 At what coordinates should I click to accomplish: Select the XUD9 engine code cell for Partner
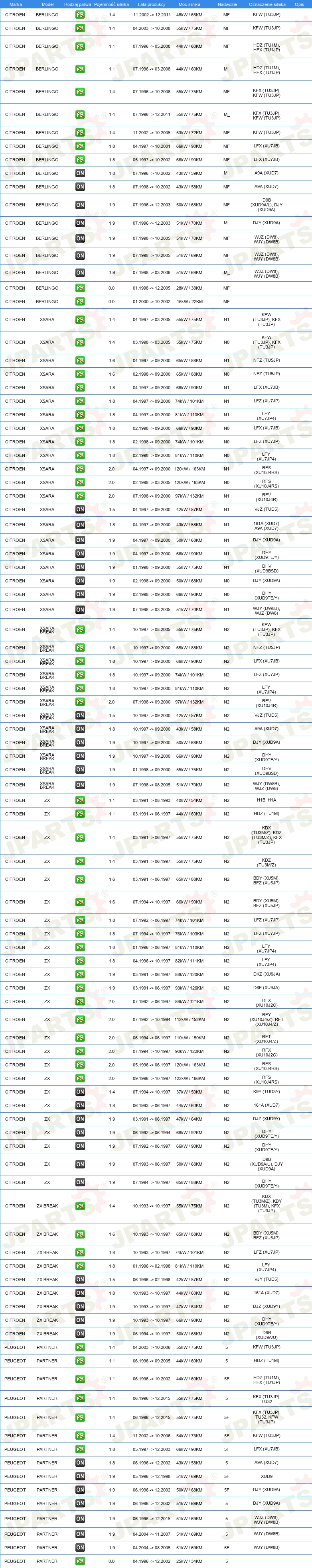266,1476
